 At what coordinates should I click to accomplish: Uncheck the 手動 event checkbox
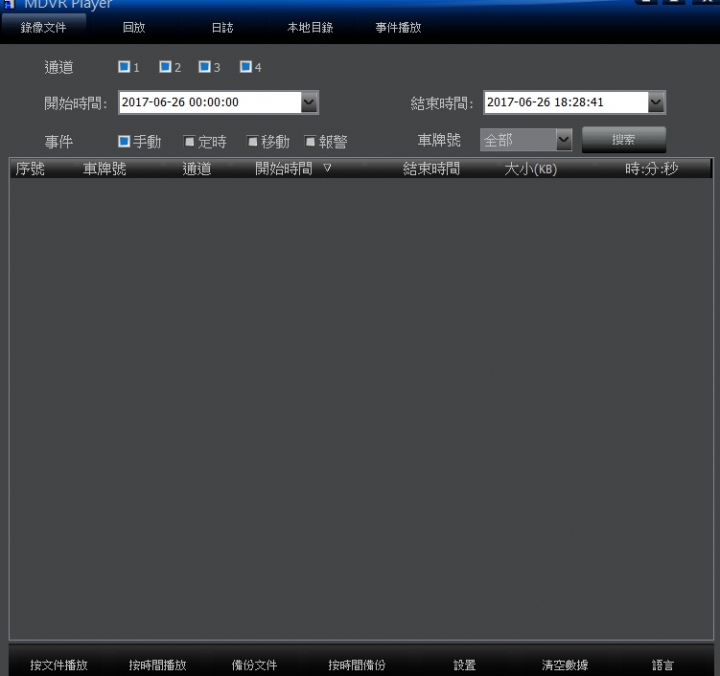[124, 141]
